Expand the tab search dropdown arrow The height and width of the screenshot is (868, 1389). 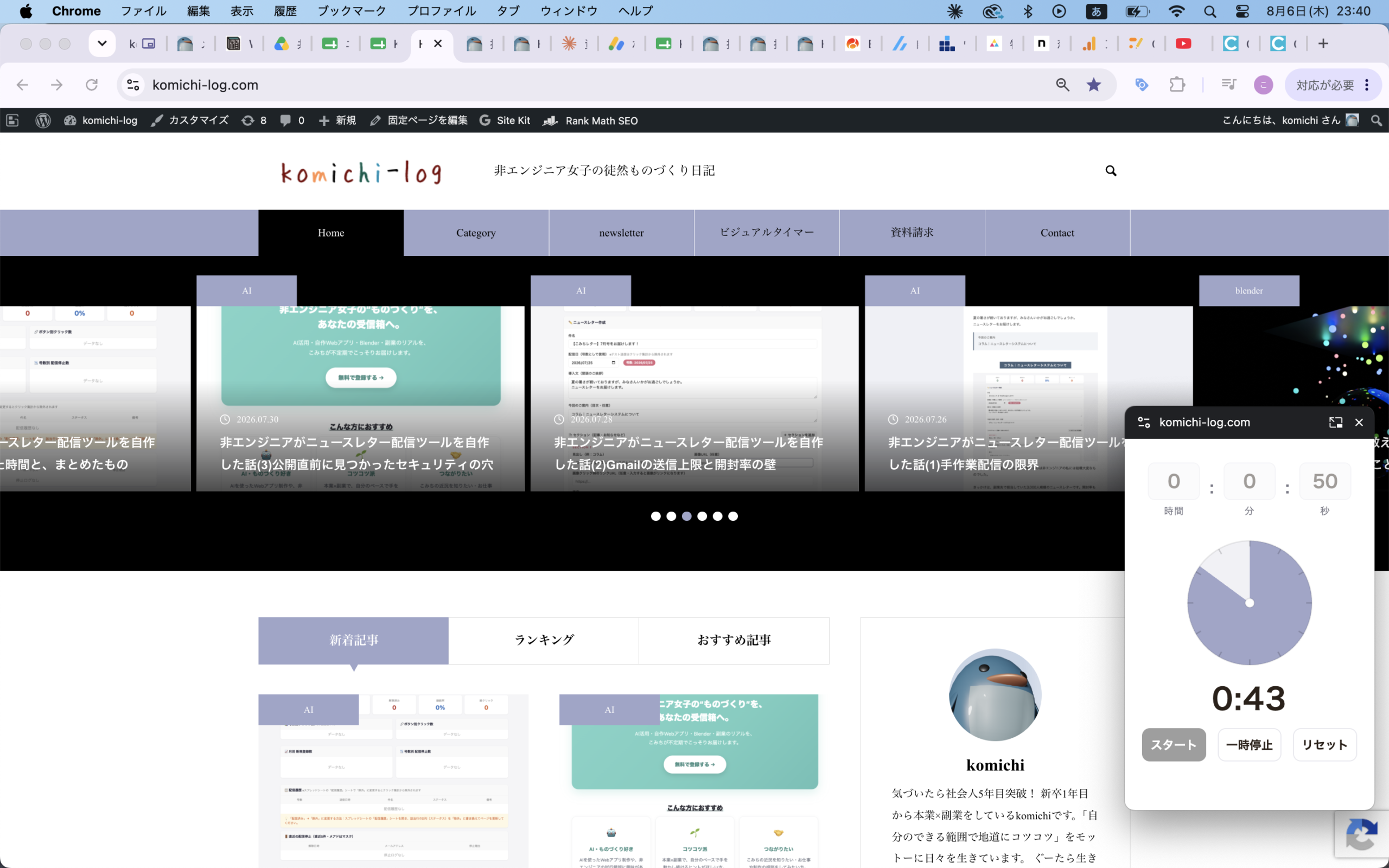coord(102,43)
